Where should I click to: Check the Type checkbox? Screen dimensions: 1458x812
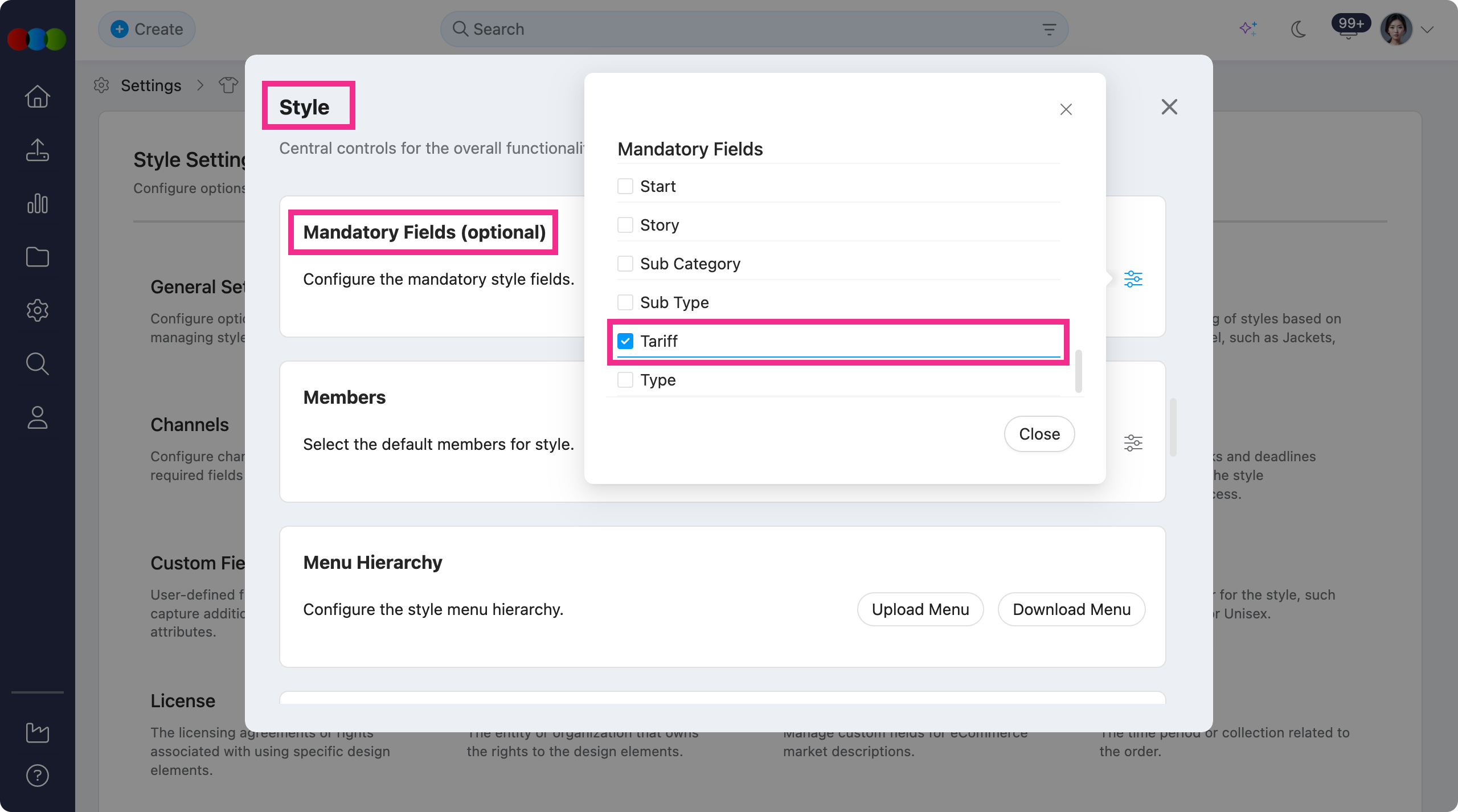coord(625,380)
